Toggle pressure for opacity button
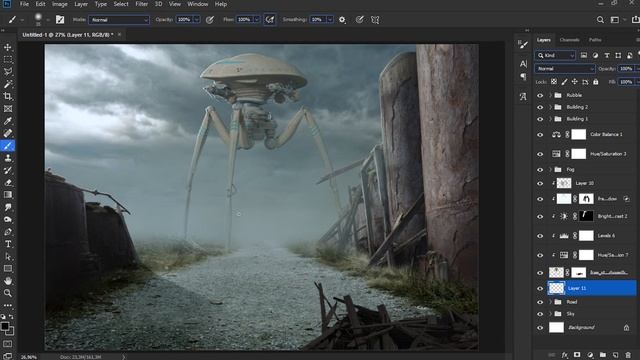Screen dimensions: 640x360 (x=210, y=20)
